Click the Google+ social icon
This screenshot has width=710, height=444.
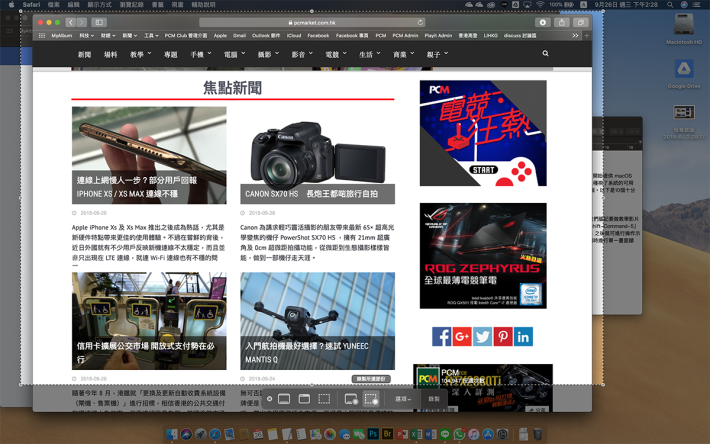462,336
